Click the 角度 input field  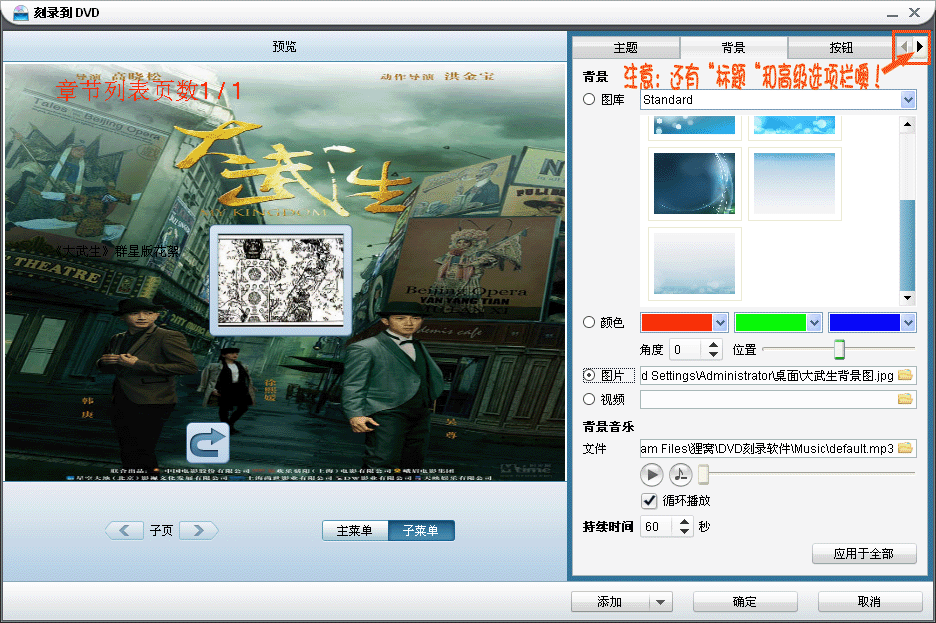(x=687, y=350)
